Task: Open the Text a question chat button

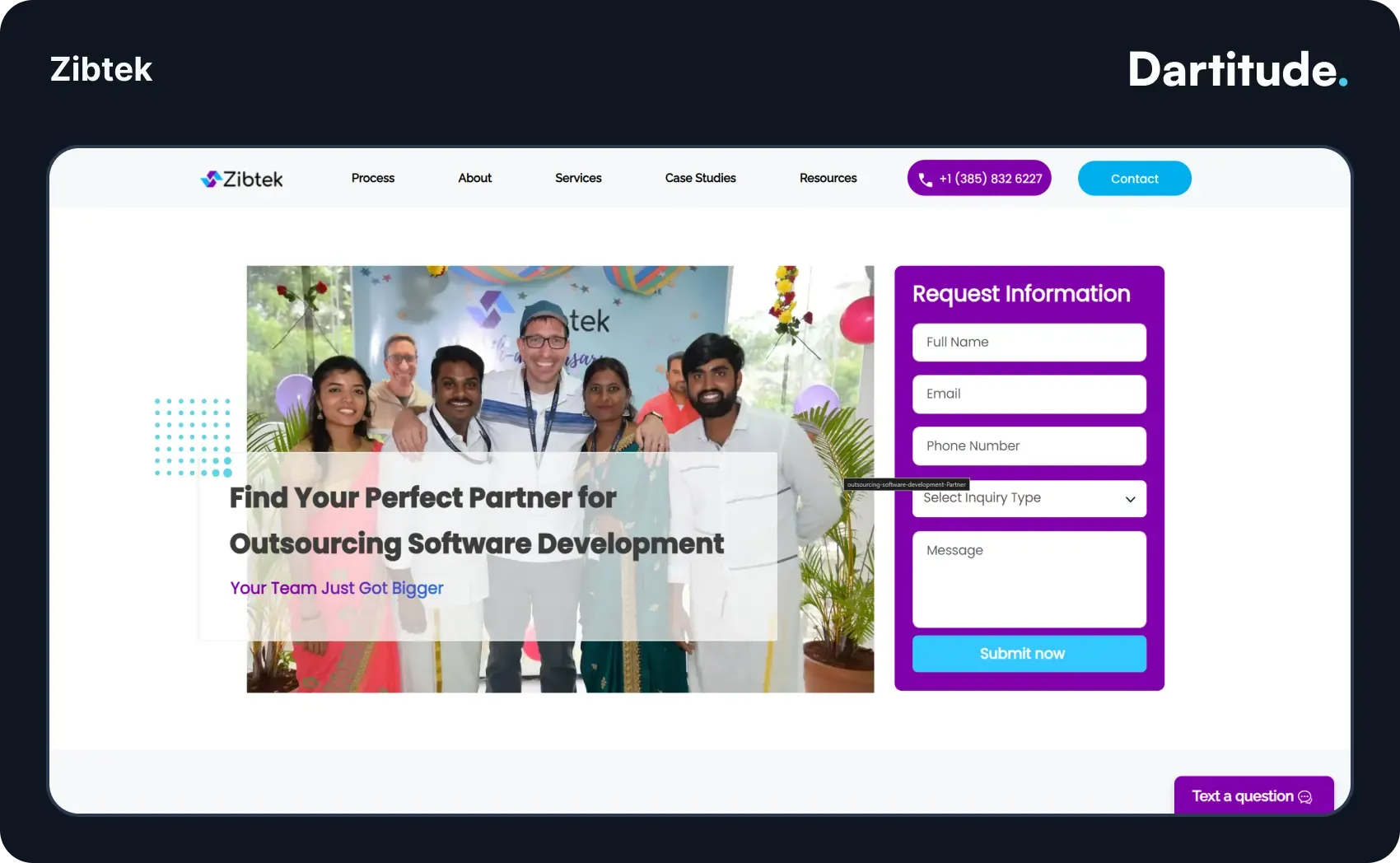Action: tap(1253, 795)
